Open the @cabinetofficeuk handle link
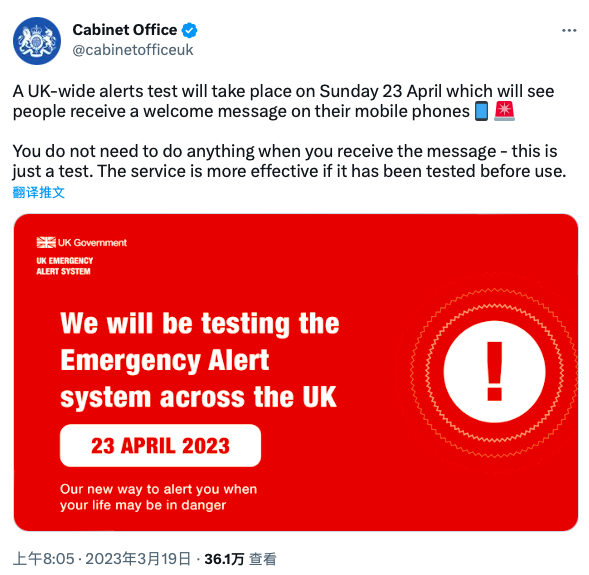Image resolution: width=589 pixels, height=575 pixels. pyautogui.click(x=133, y=50)
